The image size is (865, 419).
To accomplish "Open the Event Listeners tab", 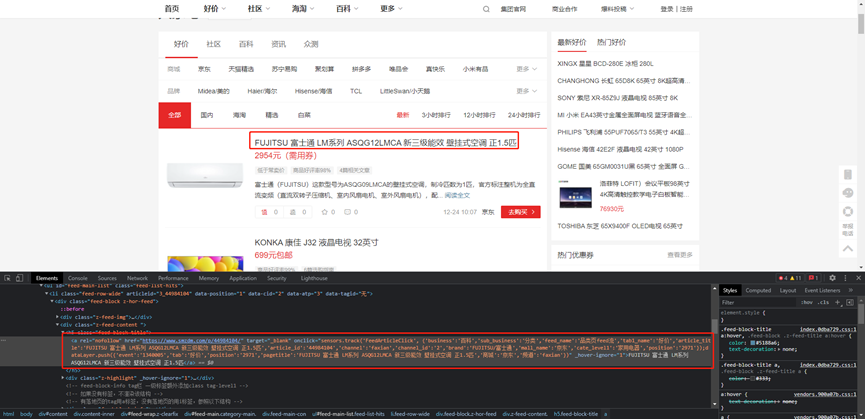I will [x=822, y=291].
